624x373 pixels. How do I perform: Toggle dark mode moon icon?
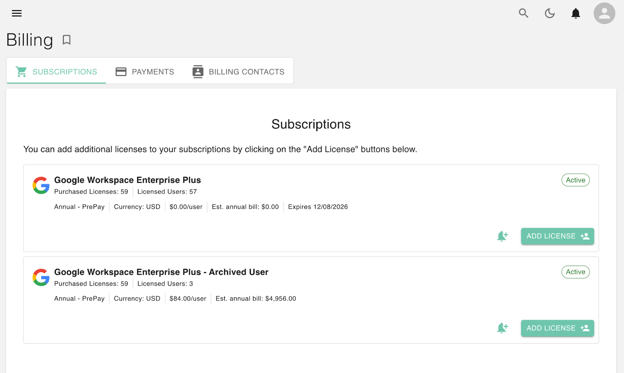(550, 14)
